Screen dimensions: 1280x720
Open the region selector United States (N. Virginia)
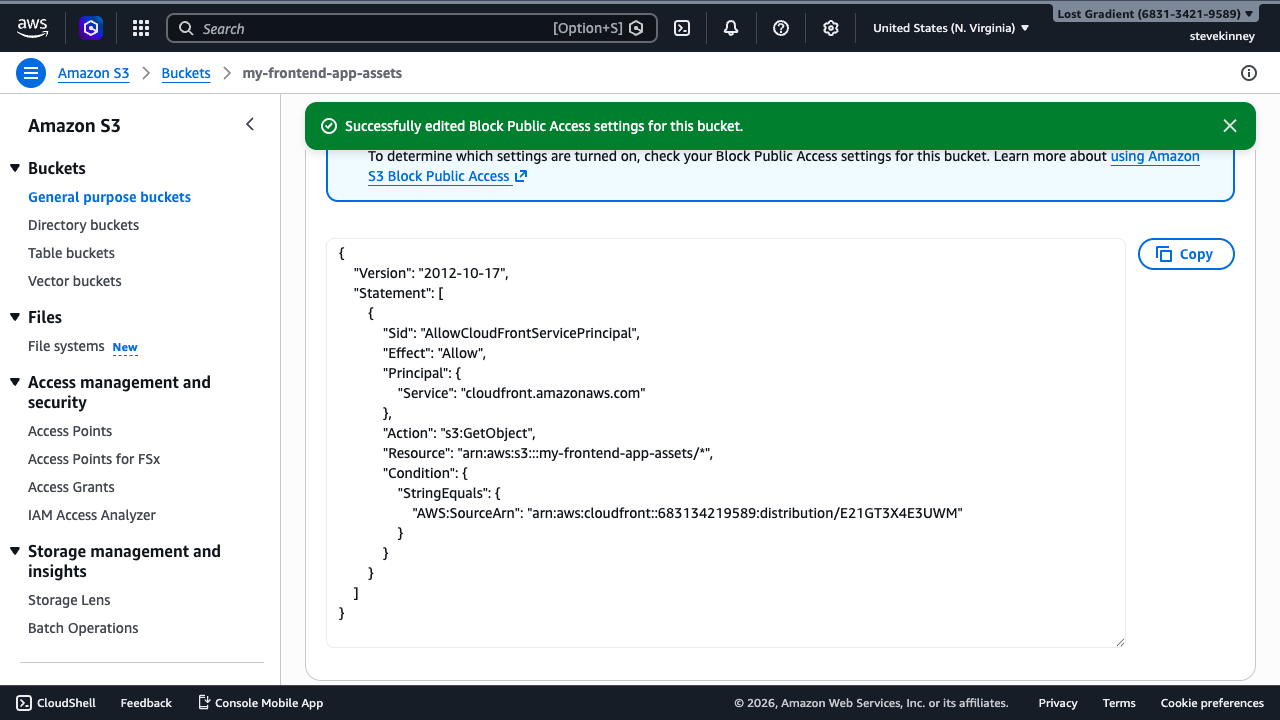pyautogui.click(x=951, y=28)
